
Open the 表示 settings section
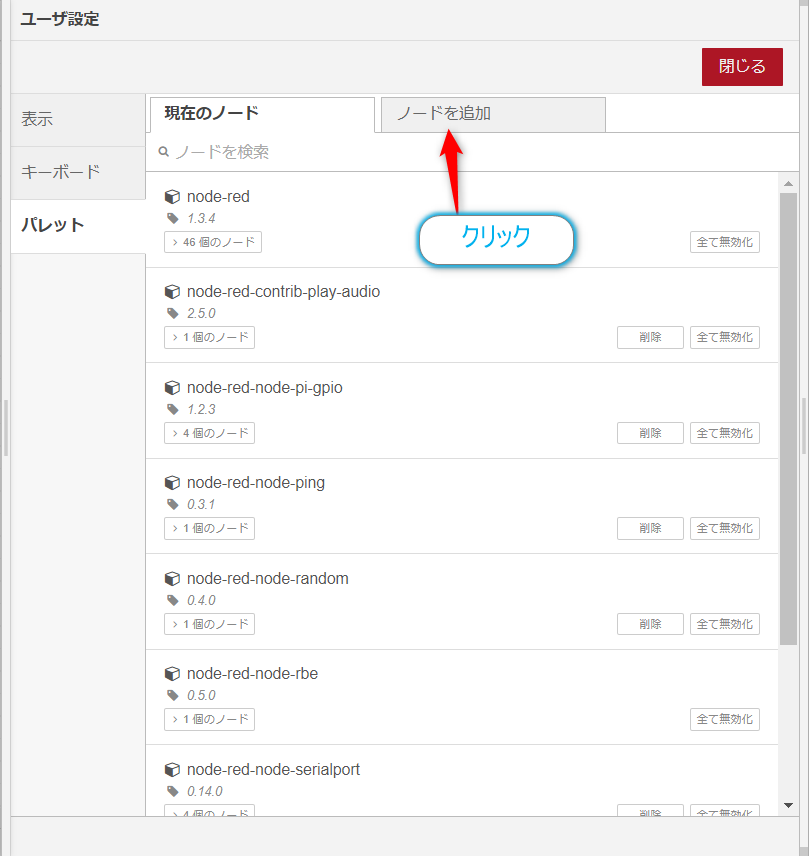[x=78, y=119]
